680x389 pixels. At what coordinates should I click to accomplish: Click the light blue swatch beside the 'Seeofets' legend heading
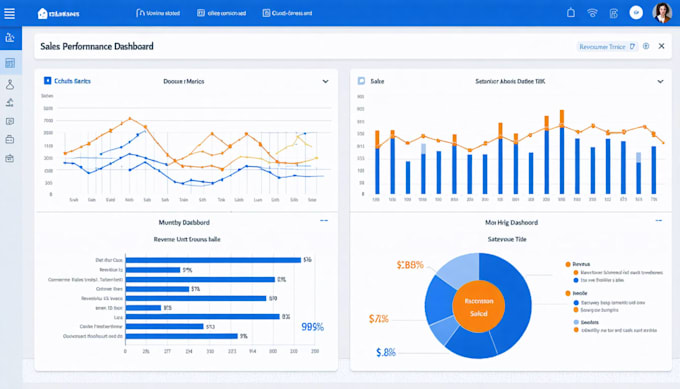click(x=576, y=322)
